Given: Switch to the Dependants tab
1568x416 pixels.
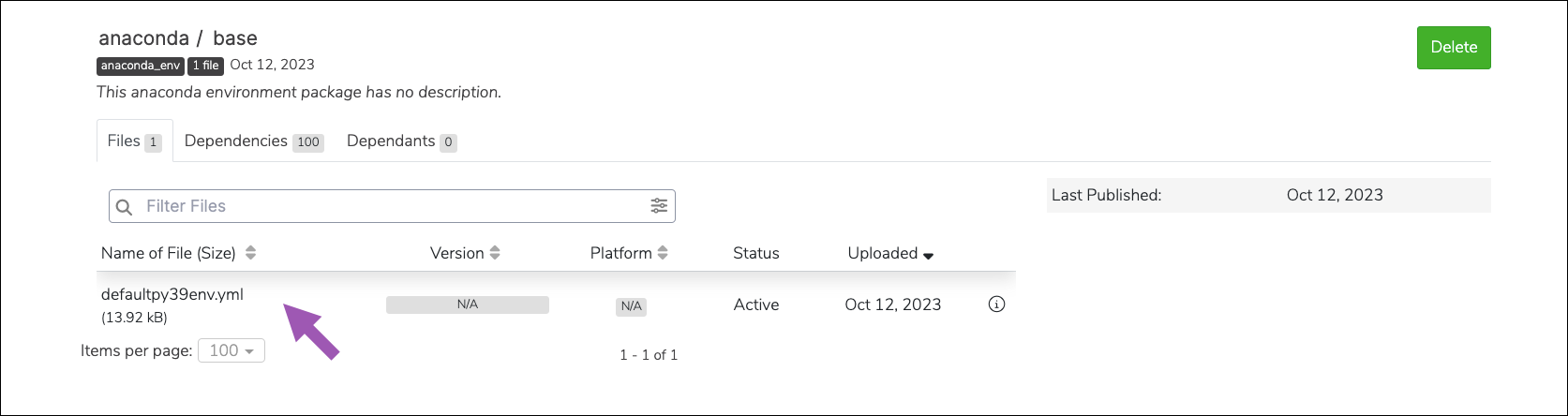Looking at the screenshot, I should [x=401, y=141].
